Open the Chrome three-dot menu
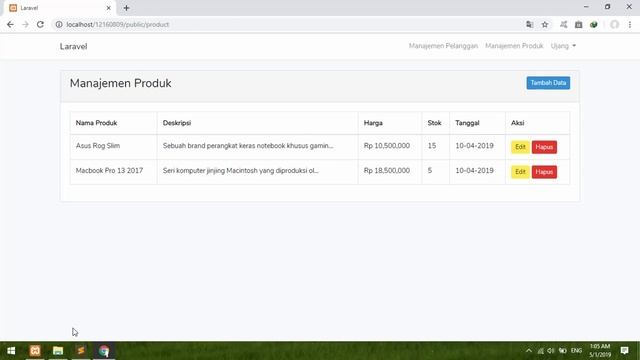 pos(630,24)
